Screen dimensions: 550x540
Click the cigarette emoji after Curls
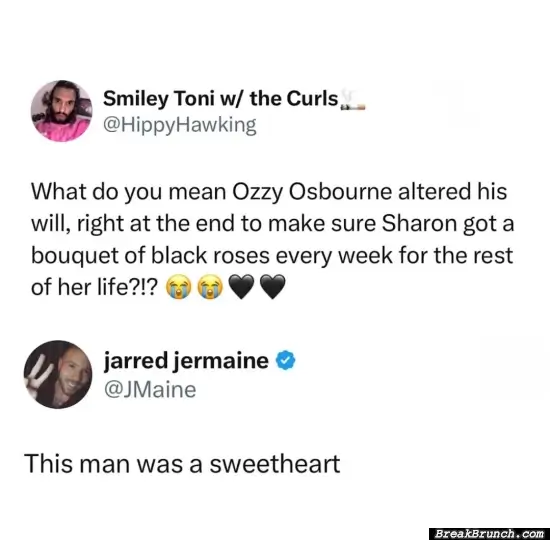pyautogui.click(x=353, y=100)
